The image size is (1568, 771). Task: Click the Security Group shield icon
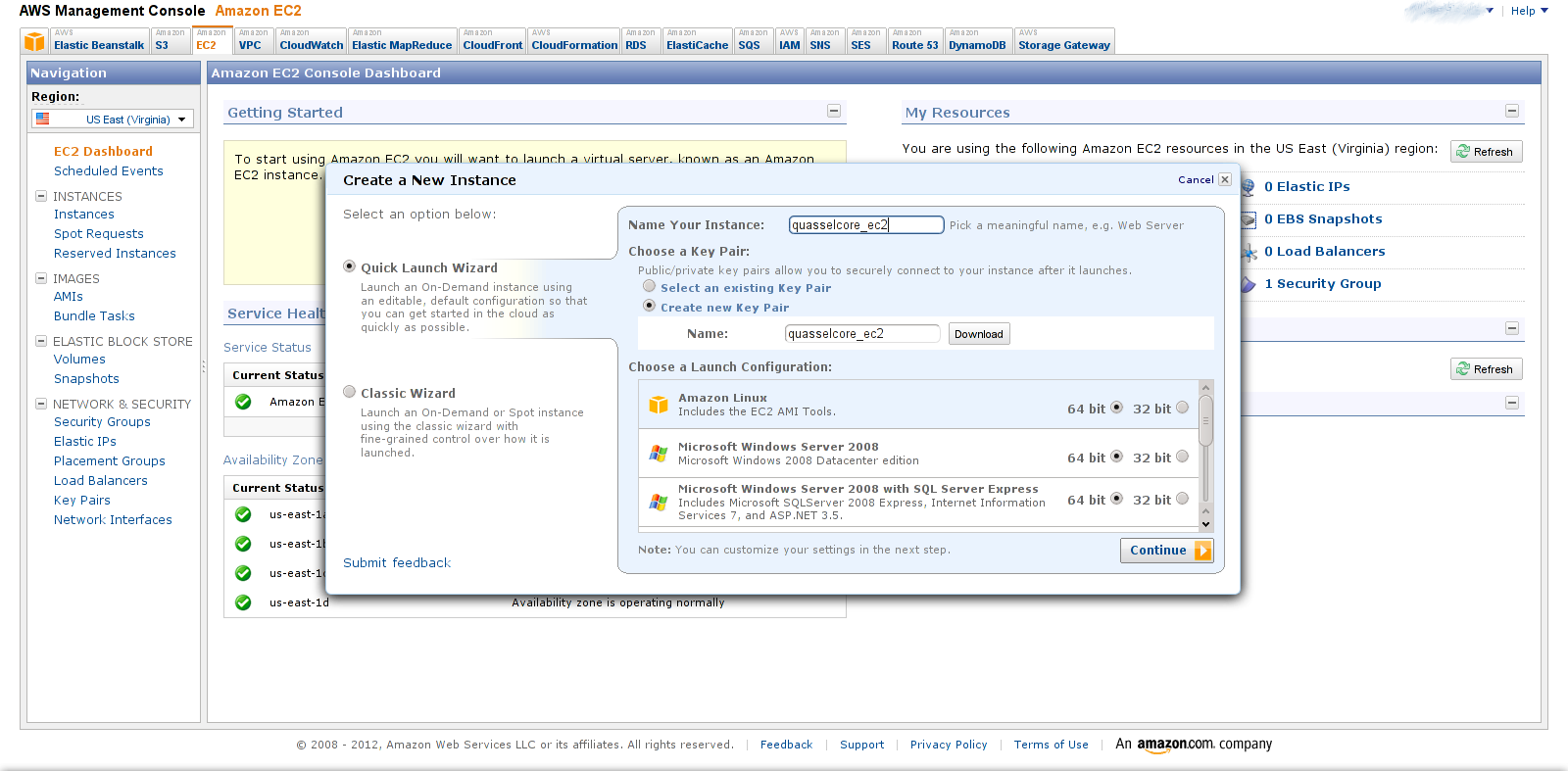coord(1248,284)
